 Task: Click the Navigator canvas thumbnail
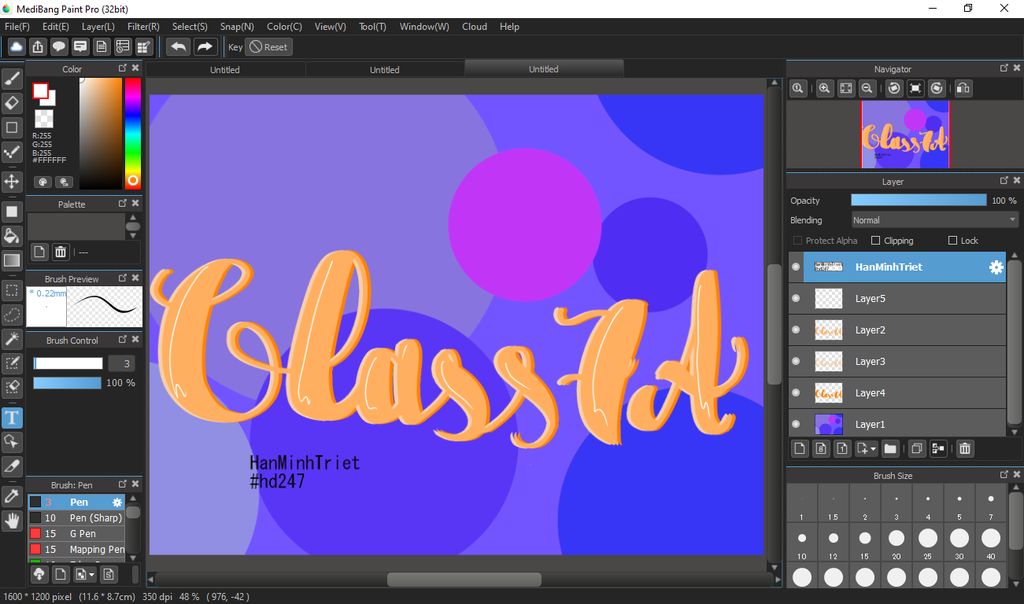(905, 135)
